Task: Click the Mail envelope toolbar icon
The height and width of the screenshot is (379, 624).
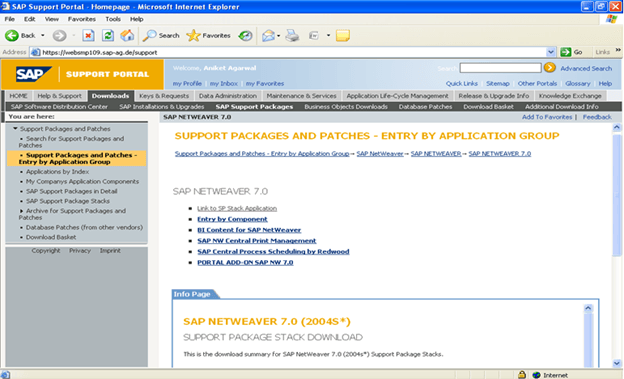Action: click(x=268, y=35)
